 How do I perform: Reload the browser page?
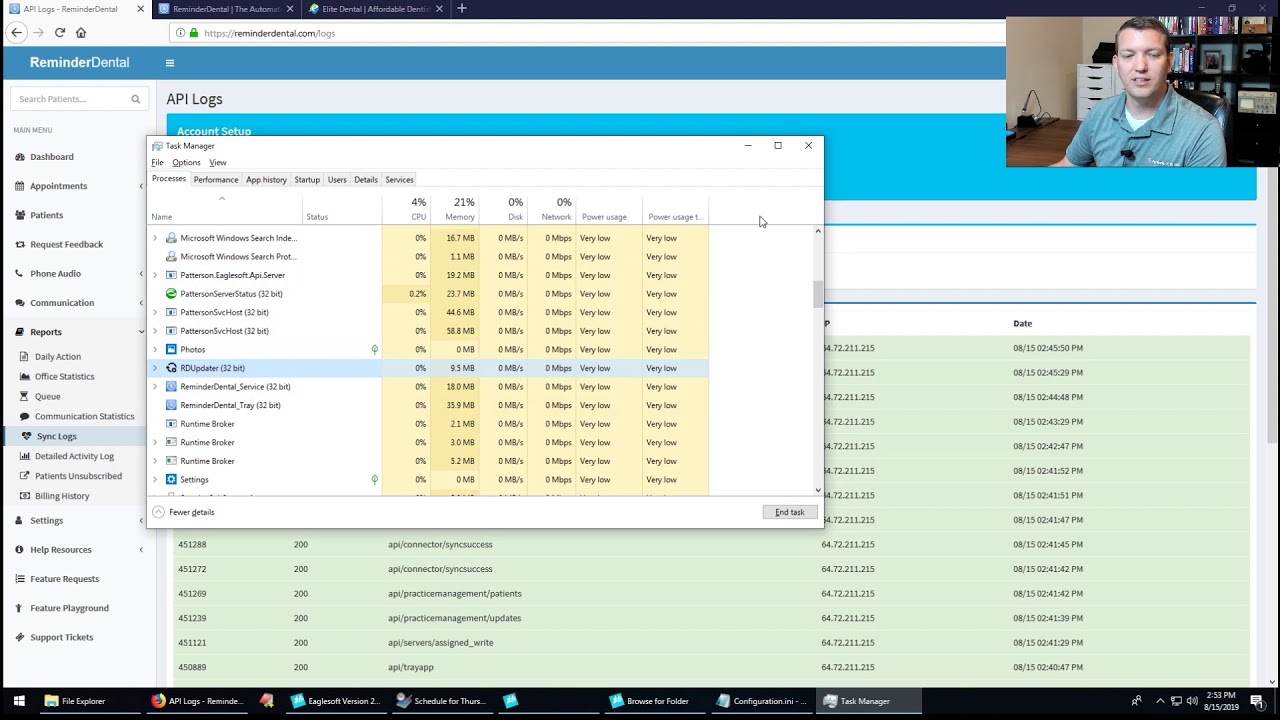coord(60,33)
